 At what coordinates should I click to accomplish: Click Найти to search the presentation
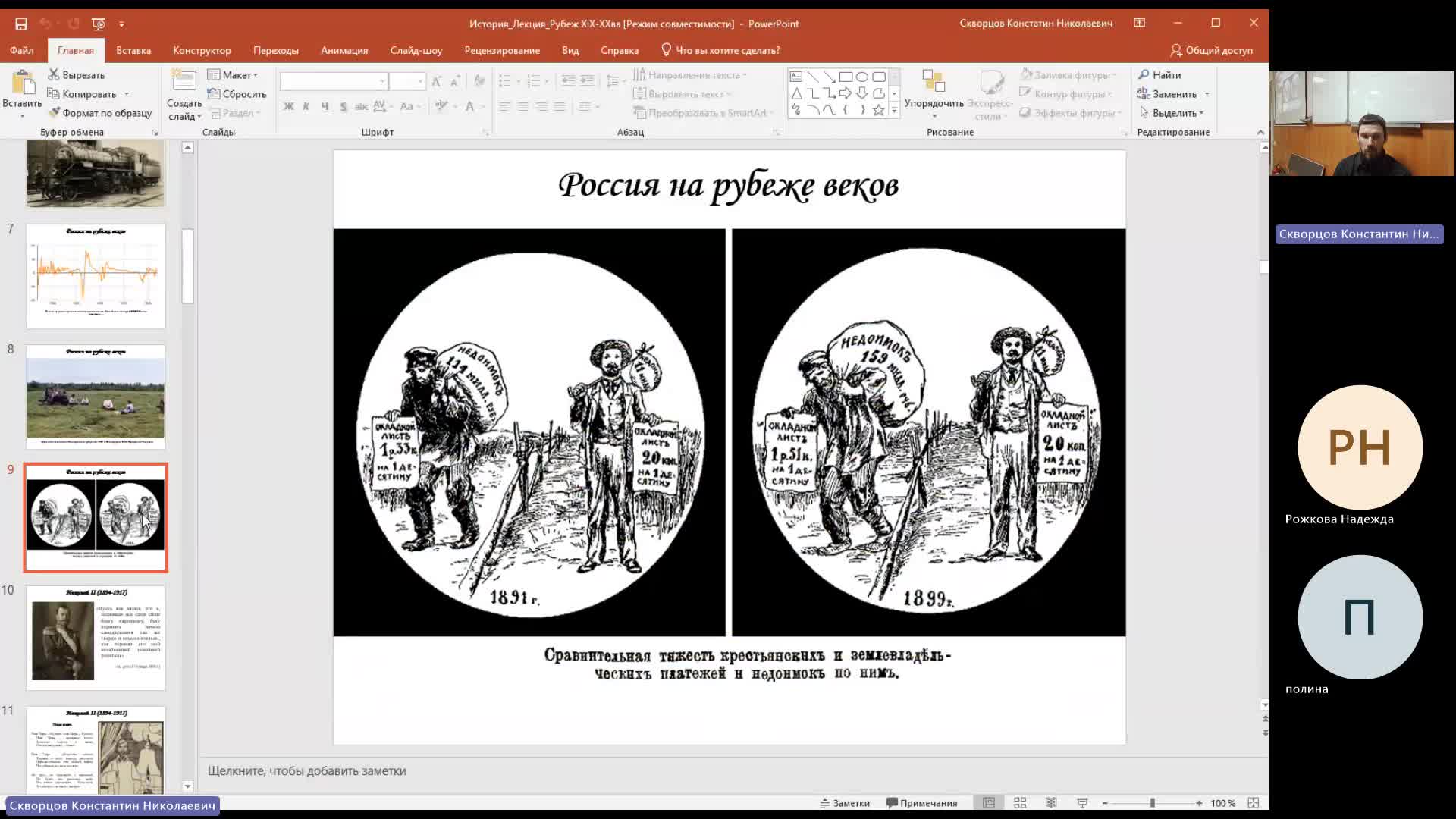[x=1160, y=75]
